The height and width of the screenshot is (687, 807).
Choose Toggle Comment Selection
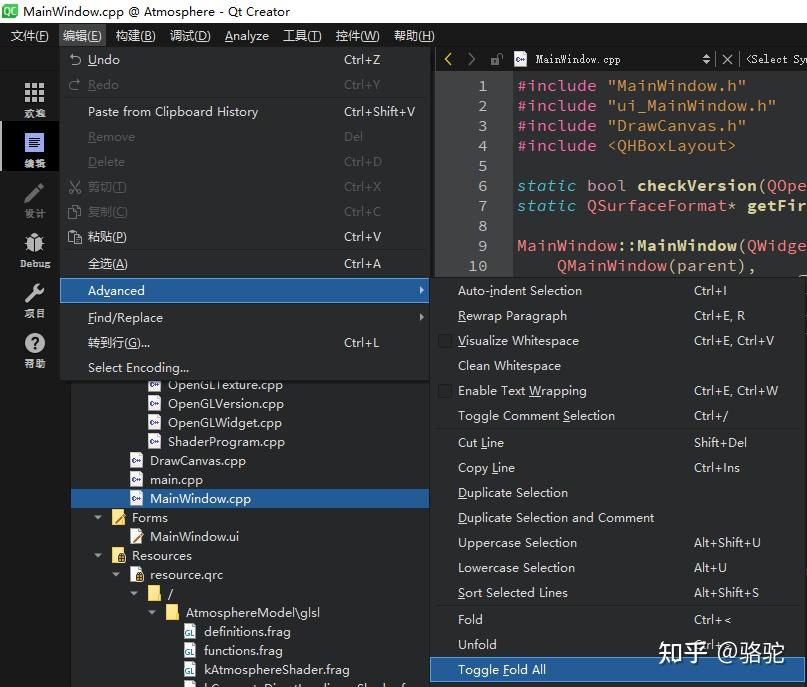click(x=536, y=416)
